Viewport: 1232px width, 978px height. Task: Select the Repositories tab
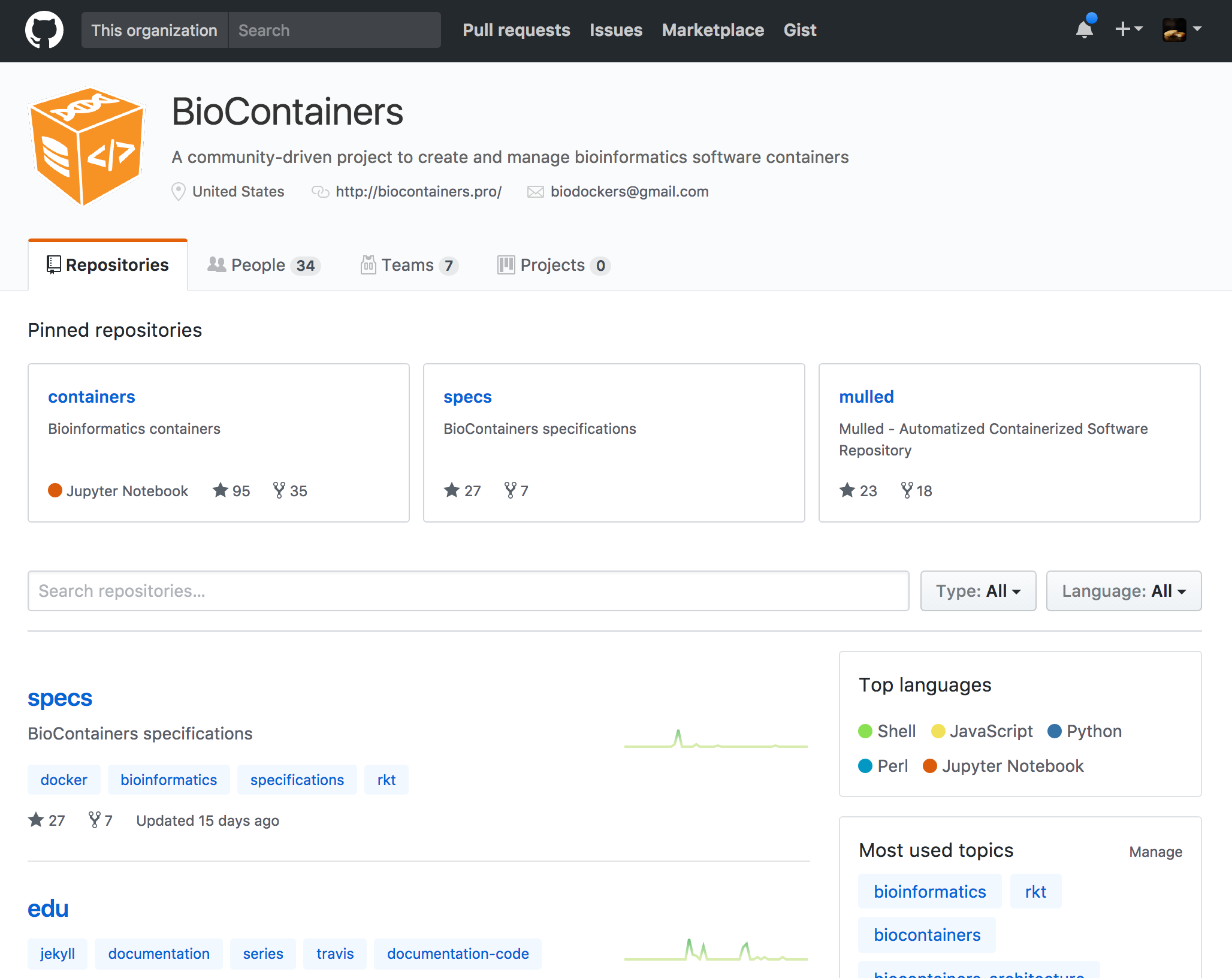(x=108, y=265)
